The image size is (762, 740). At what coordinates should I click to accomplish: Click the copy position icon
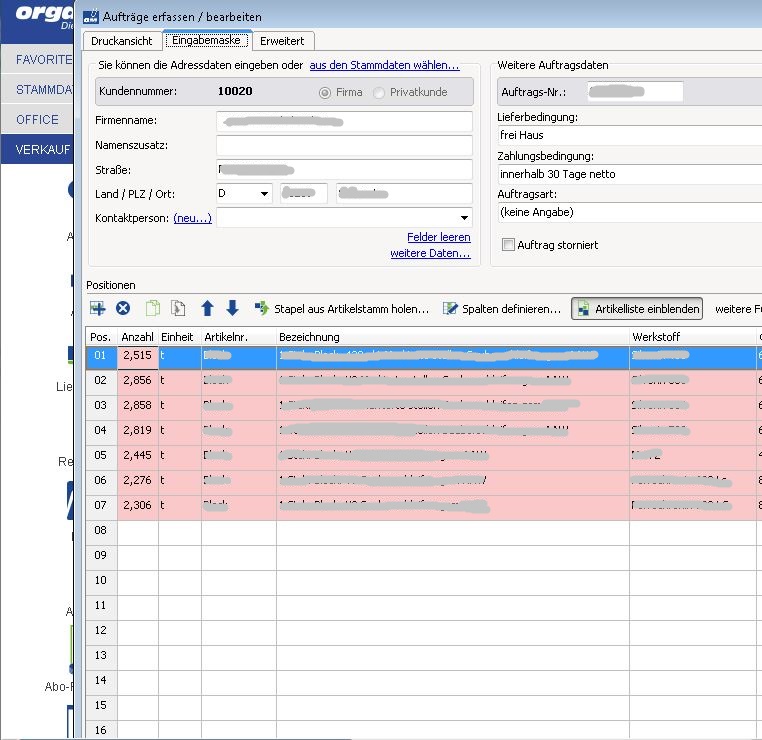point(153,308)
